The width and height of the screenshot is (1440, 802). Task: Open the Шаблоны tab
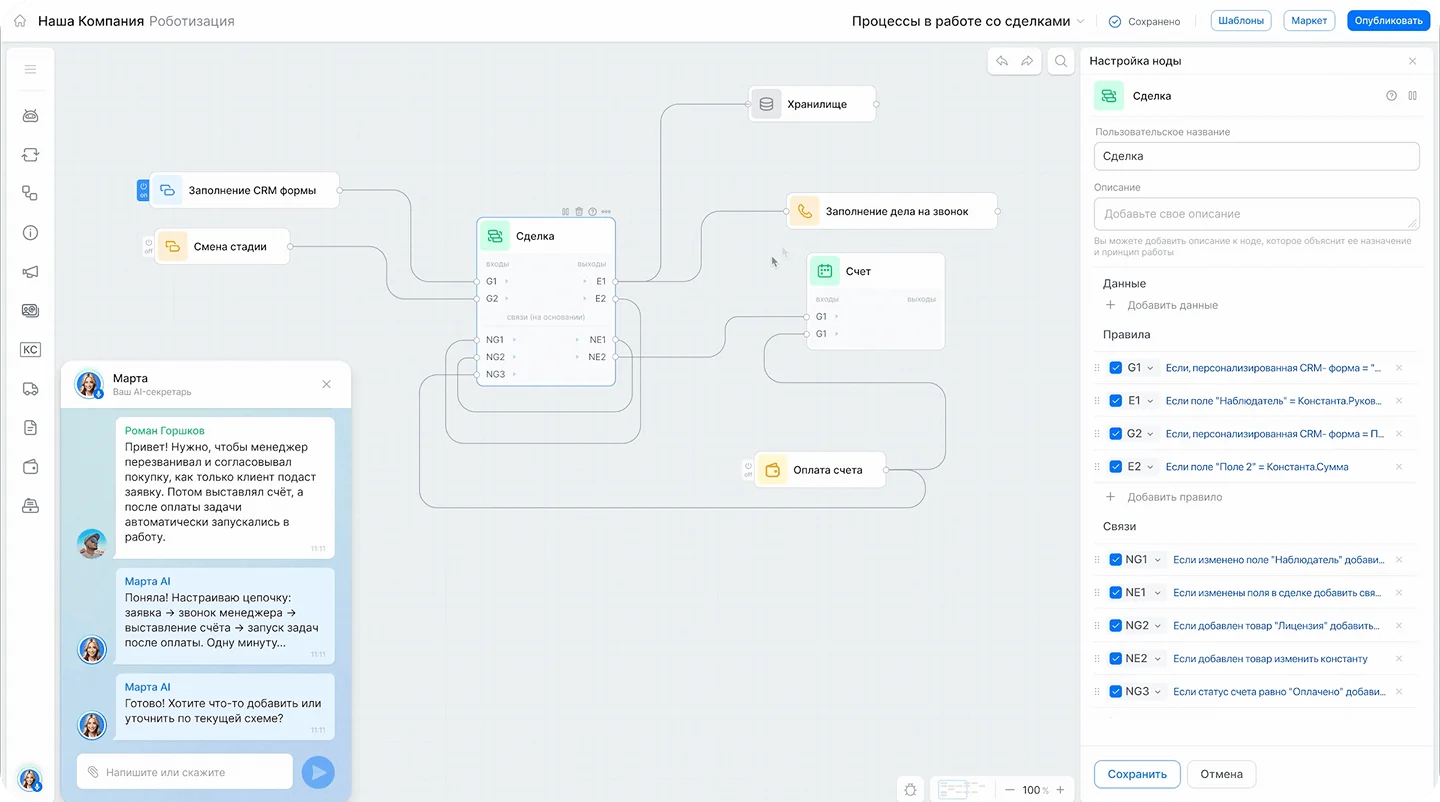click(1241, 21)
